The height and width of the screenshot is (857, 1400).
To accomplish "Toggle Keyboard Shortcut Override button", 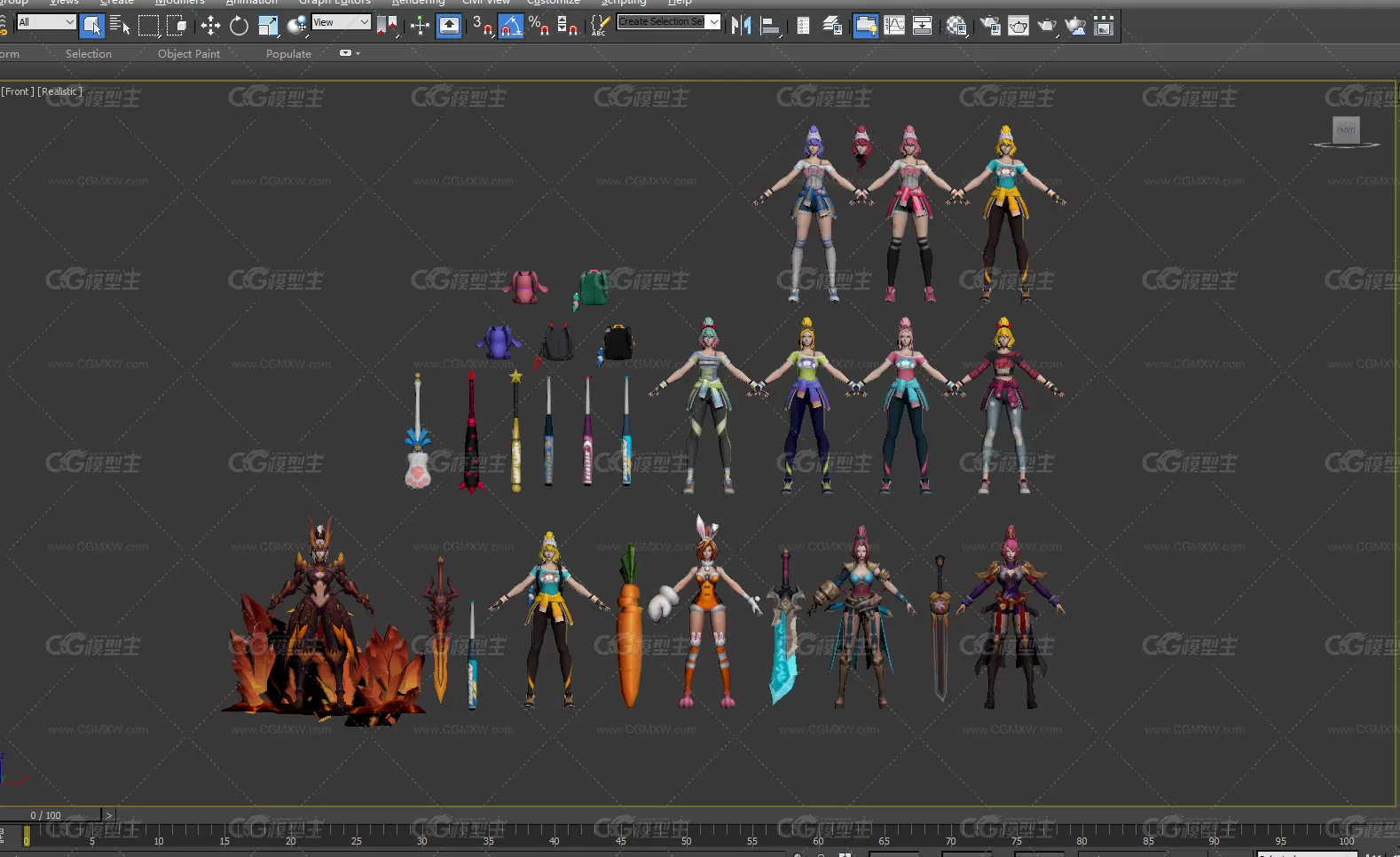I will click(x=450, y=26).
